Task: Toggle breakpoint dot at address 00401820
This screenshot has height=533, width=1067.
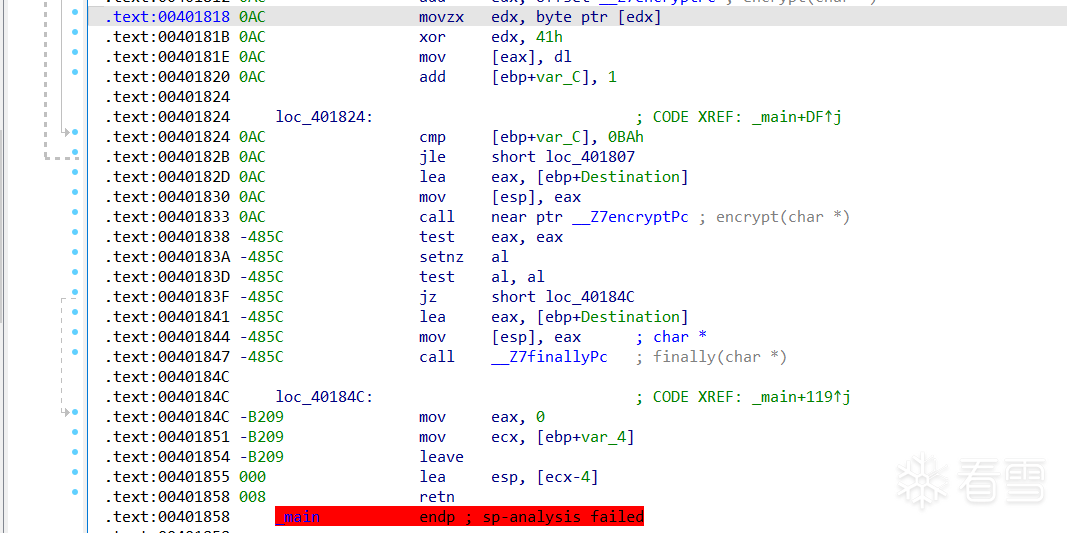Action: click(75, 71)
